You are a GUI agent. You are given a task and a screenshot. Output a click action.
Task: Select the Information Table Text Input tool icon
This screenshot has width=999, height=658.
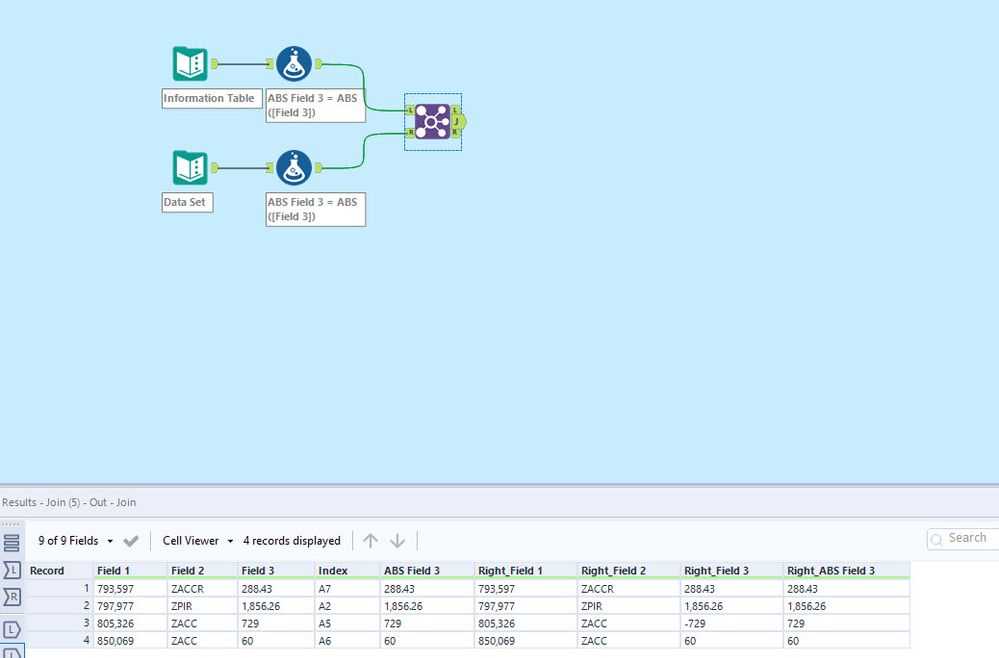(190, 64)
